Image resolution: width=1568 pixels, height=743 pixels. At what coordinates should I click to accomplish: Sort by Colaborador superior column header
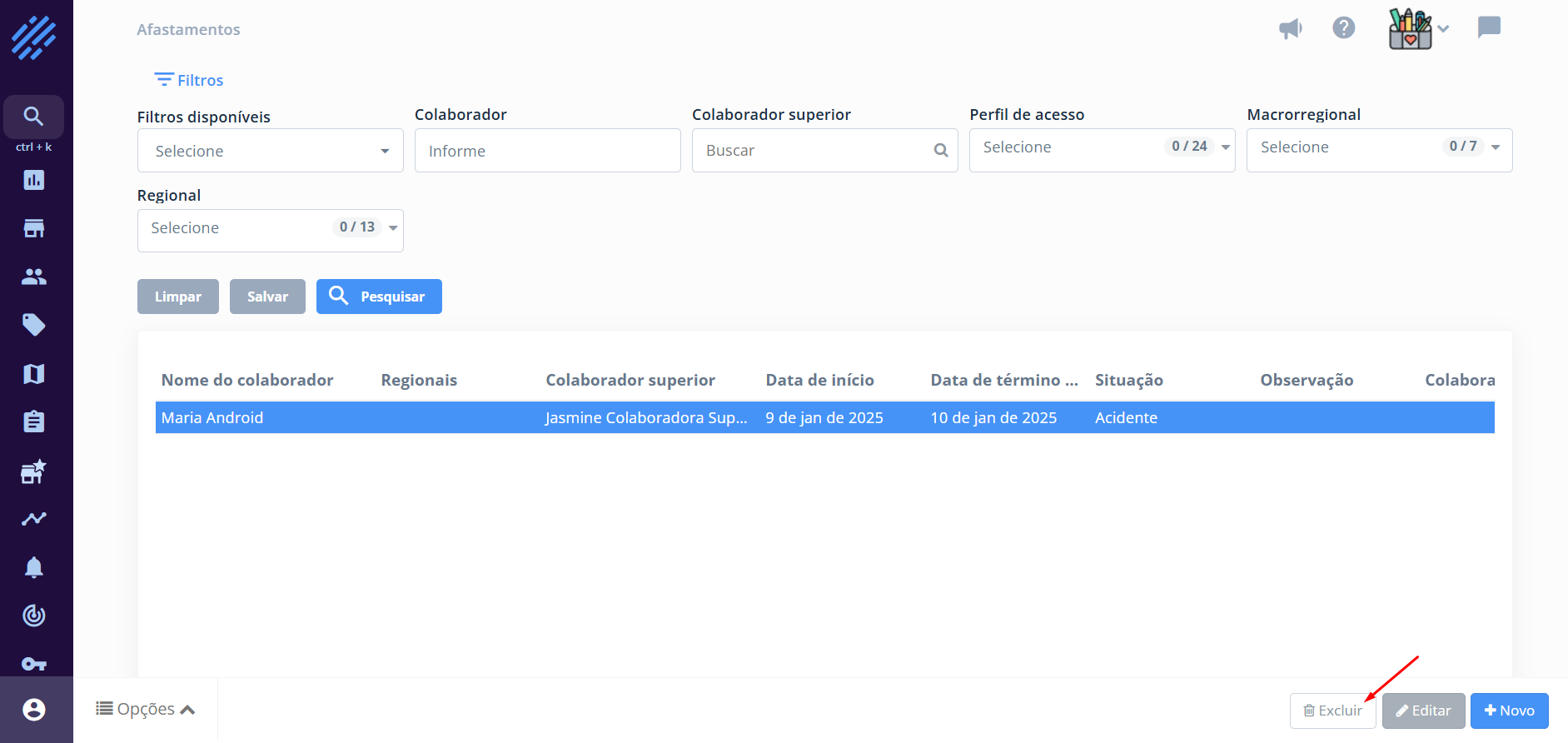630,380
